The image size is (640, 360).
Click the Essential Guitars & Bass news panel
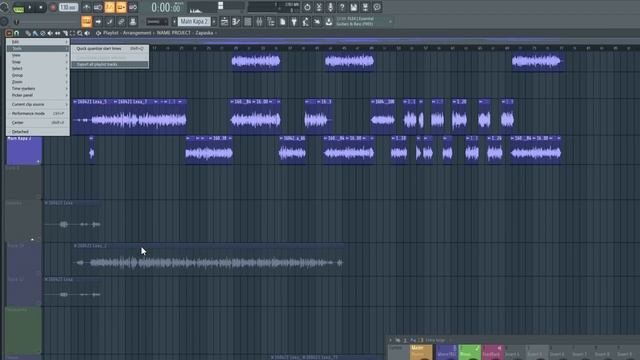click(x=363, y=22)
